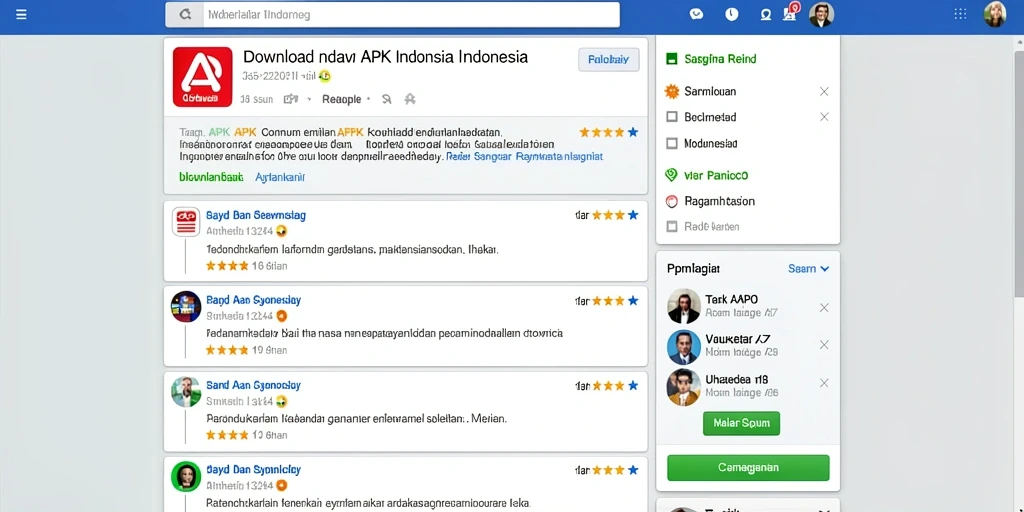Open Uhatedea profile picture
The height and width of the screenshot is (512, 1024).
coord(684,387)
